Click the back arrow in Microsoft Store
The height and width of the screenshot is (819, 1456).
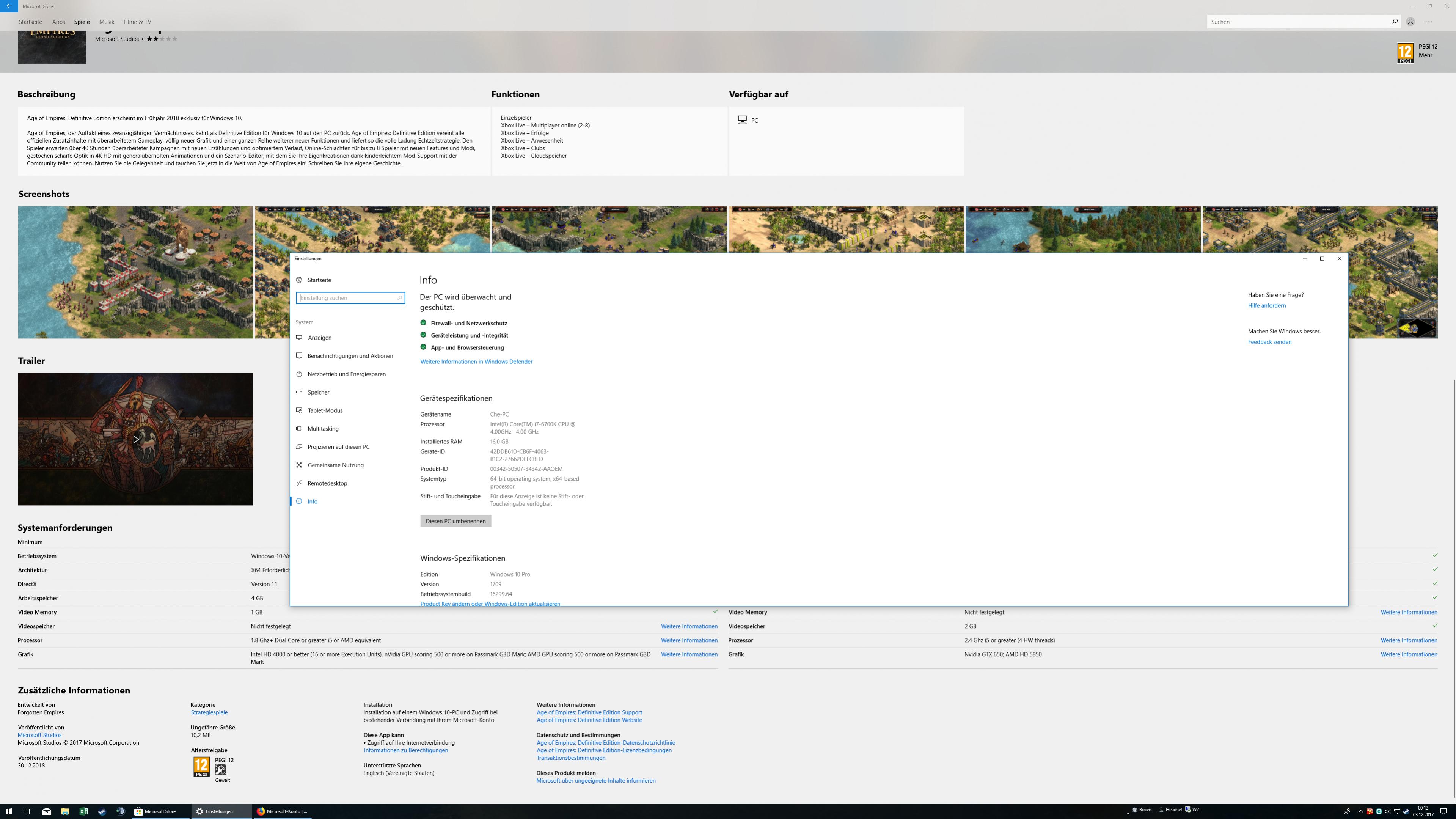coord(8,6)
